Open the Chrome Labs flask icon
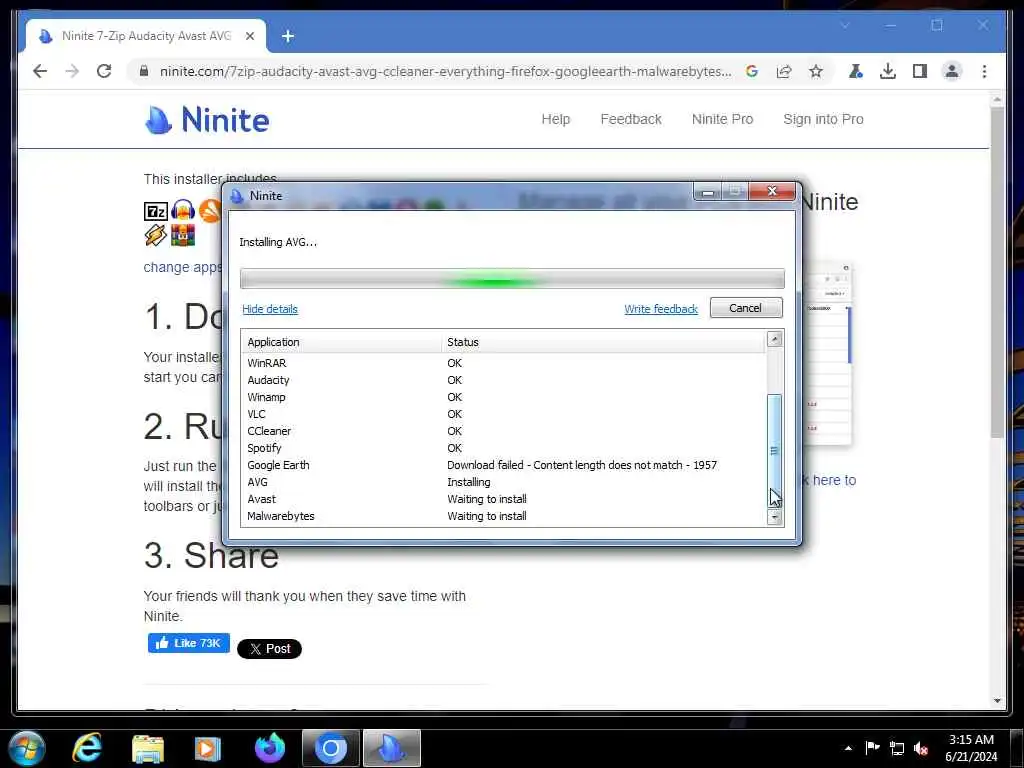 tap(856, 71)
